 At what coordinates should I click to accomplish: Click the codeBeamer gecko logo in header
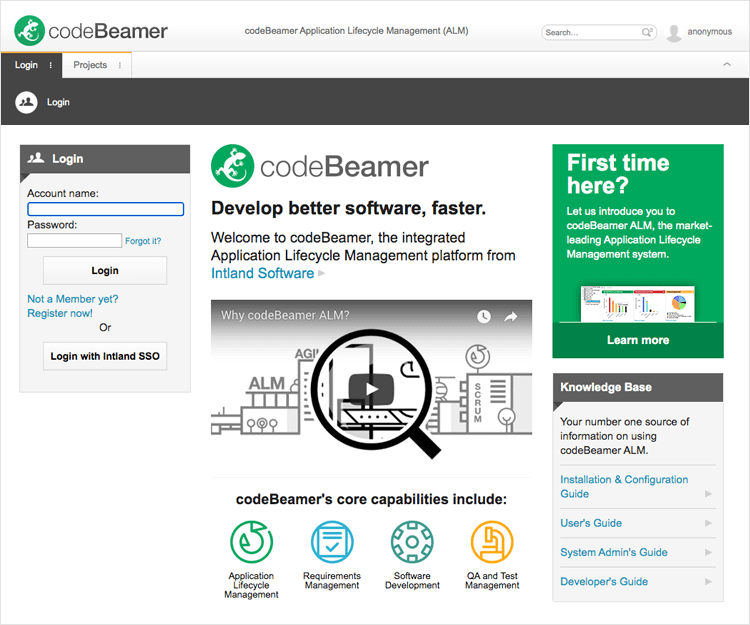tap(30, 31)
